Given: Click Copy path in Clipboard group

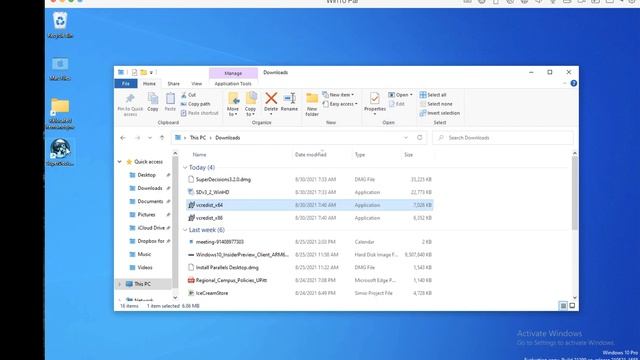Looking at the screenshot, I should [196, 104].
